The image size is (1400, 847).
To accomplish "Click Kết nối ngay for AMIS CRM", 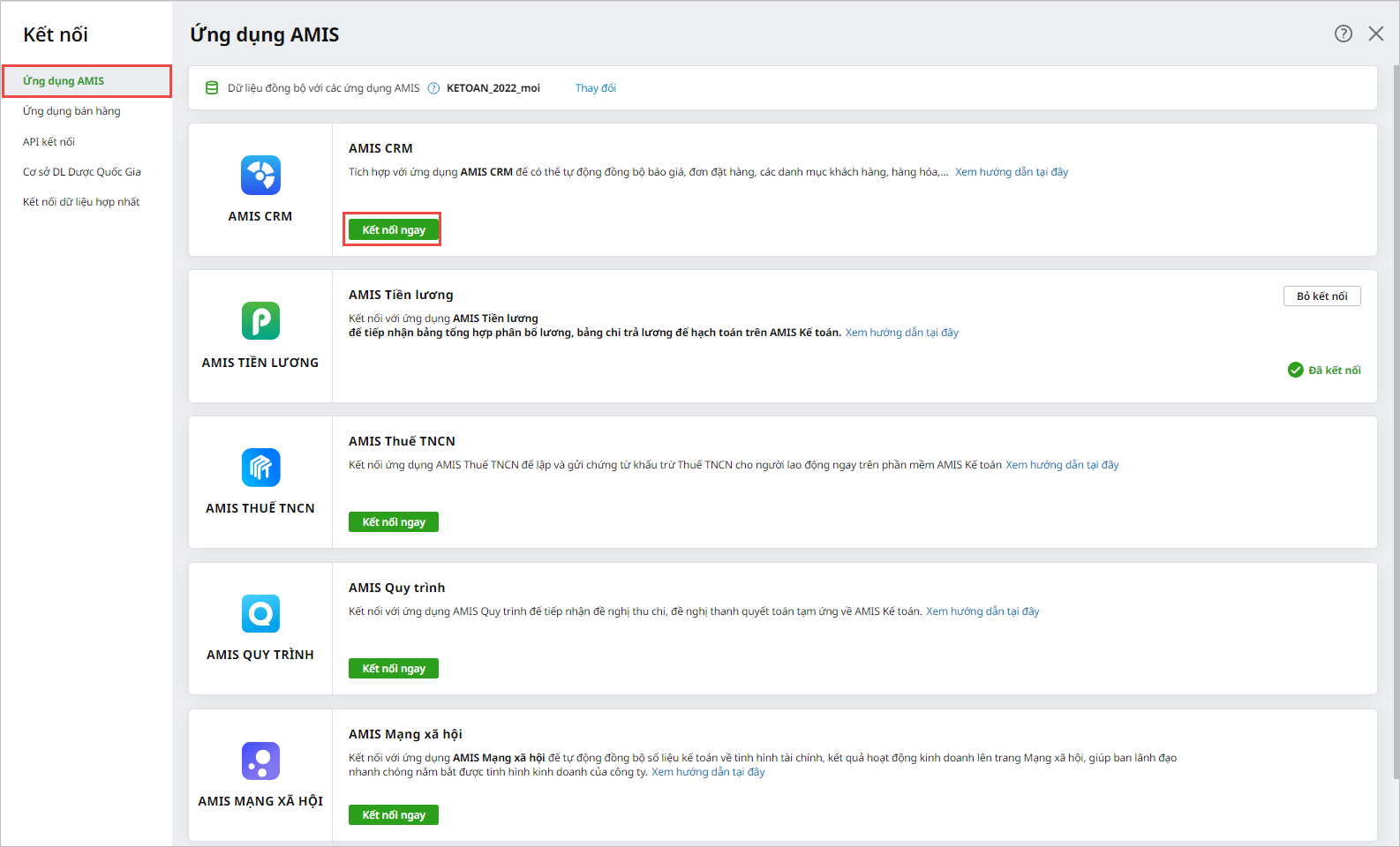I will [394, 229].
